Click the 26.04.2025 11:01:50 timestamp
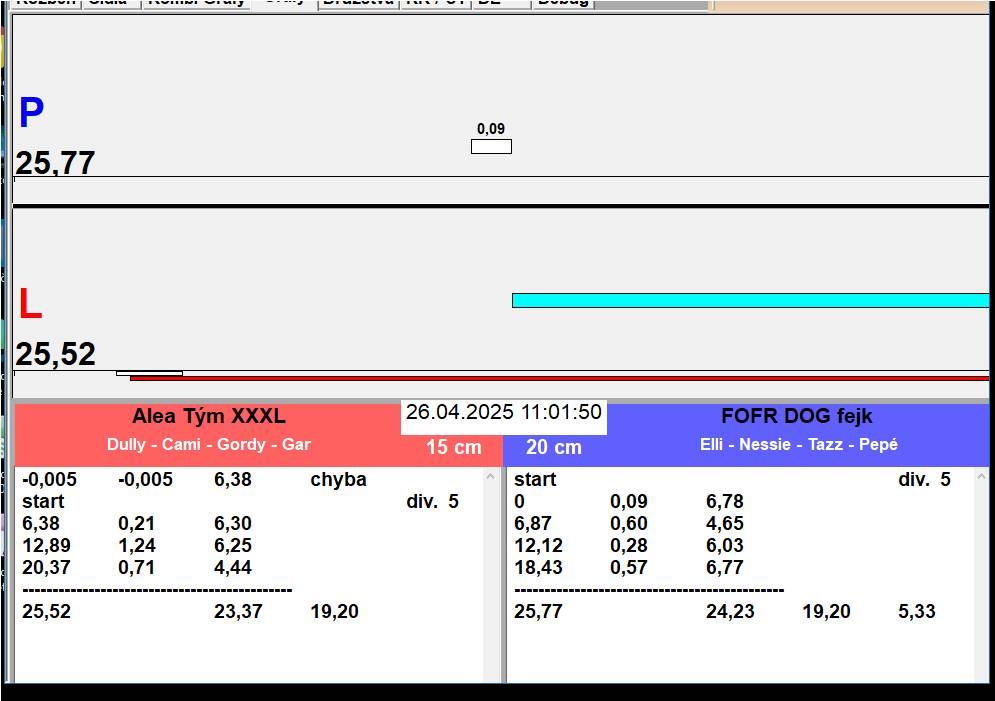The image size is (995, 701). click(x=504, y=412)
